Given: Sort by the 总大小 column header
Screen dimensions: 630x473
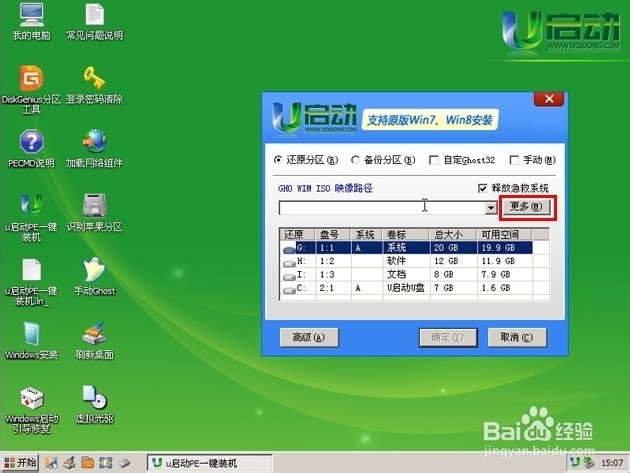Looking at the screenshot, I should (452, 234).
